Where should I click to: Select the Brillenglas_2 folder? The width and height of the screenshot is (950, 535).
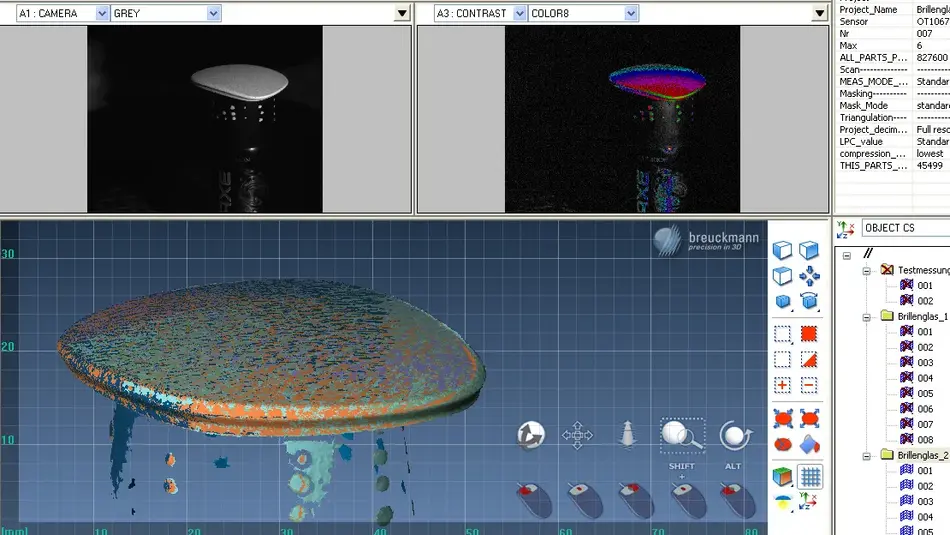pyautogui.click(x=922, y=455)
